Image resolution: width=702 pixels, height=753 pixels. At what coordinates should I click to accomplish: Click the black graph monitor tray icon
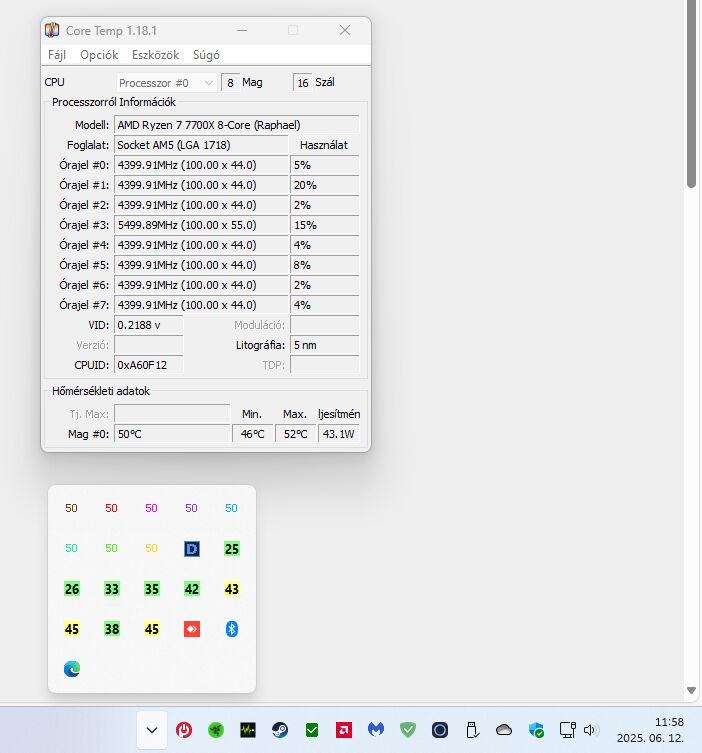click(x=248, y=730)
